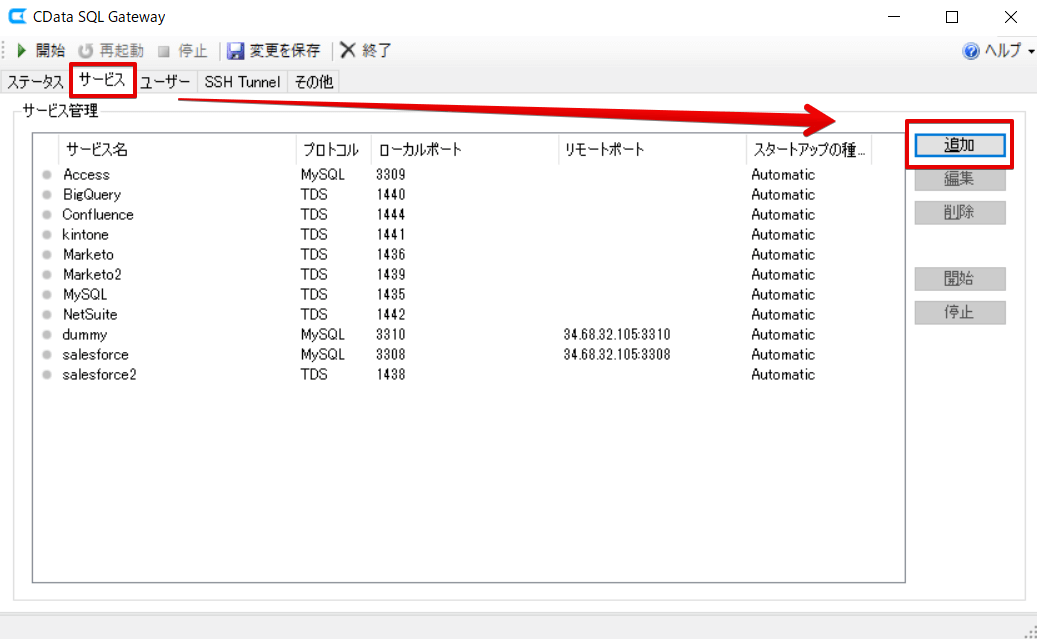Click remote port 34.68.32.105:3310
The height and width of the screenshot is (639, 1037).
(616, 335)
